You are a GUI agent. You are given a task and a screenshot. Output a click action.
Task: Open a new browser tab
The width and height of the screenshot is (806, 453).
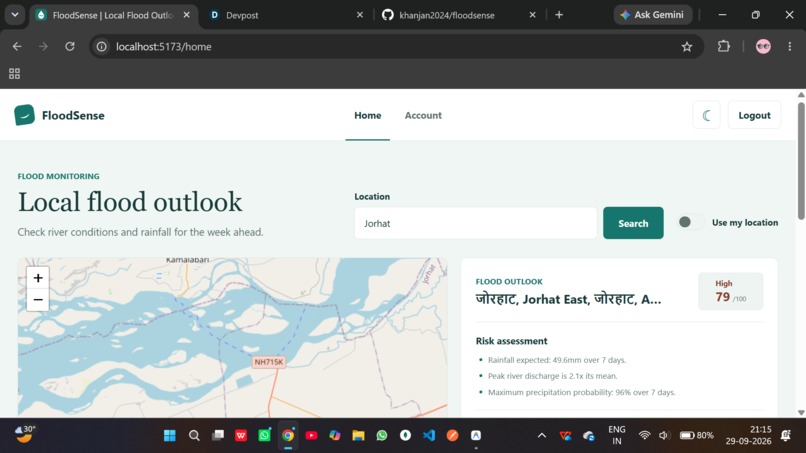[x=559, y=15]
